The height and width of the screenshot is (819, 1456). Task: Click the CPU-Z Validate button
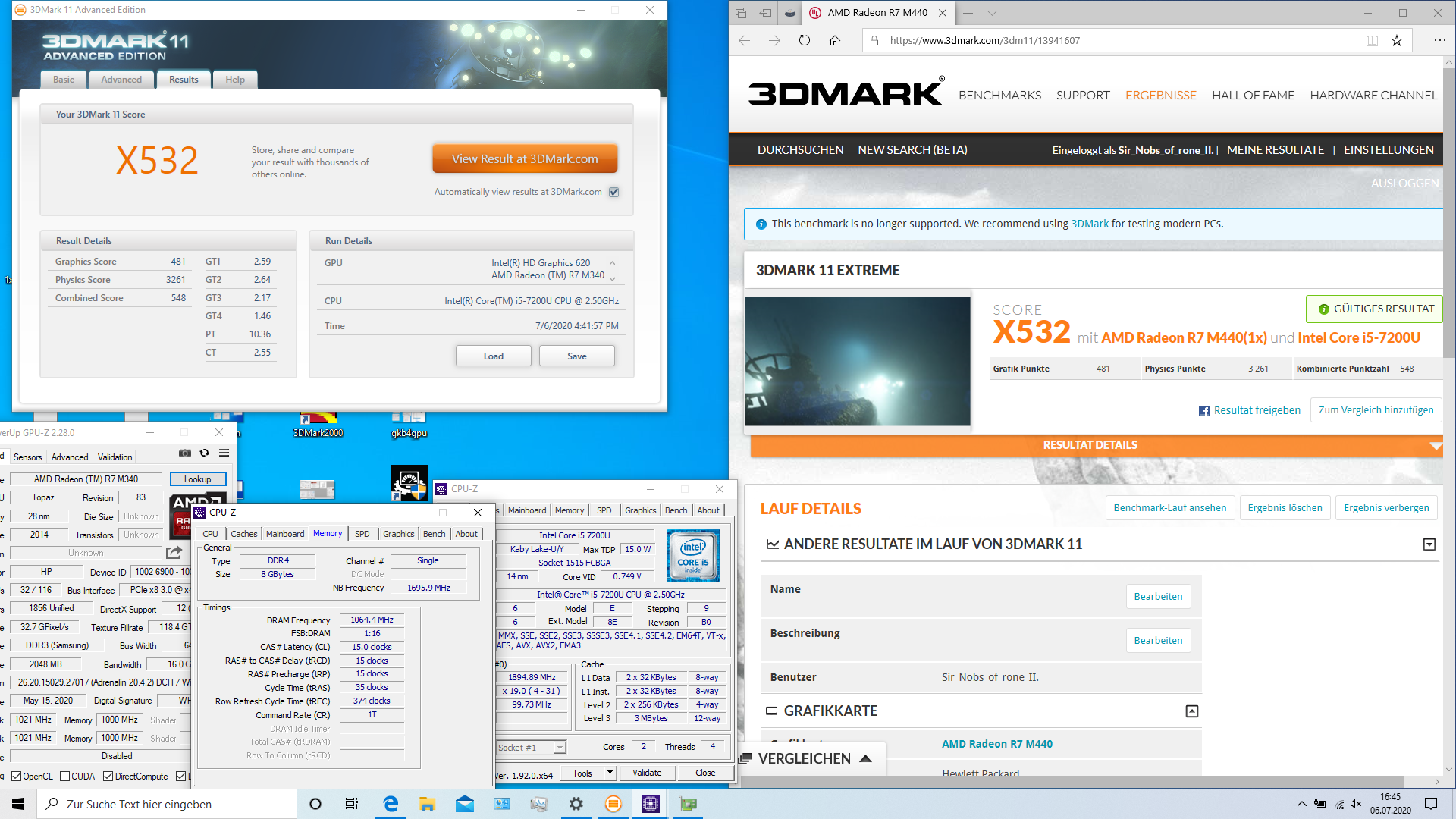point(647,773)
